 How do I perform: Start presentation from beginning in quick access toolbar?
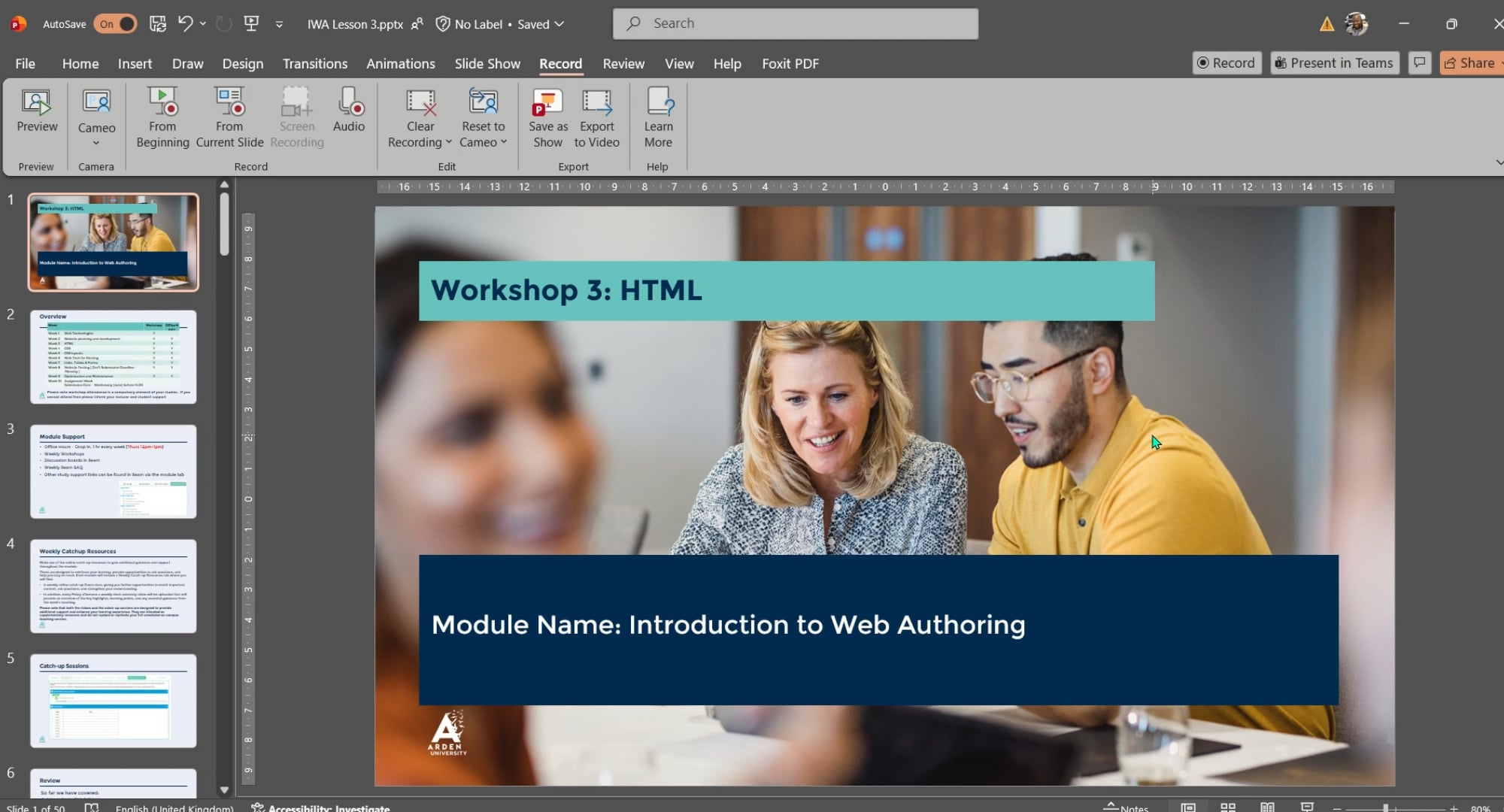252,24
